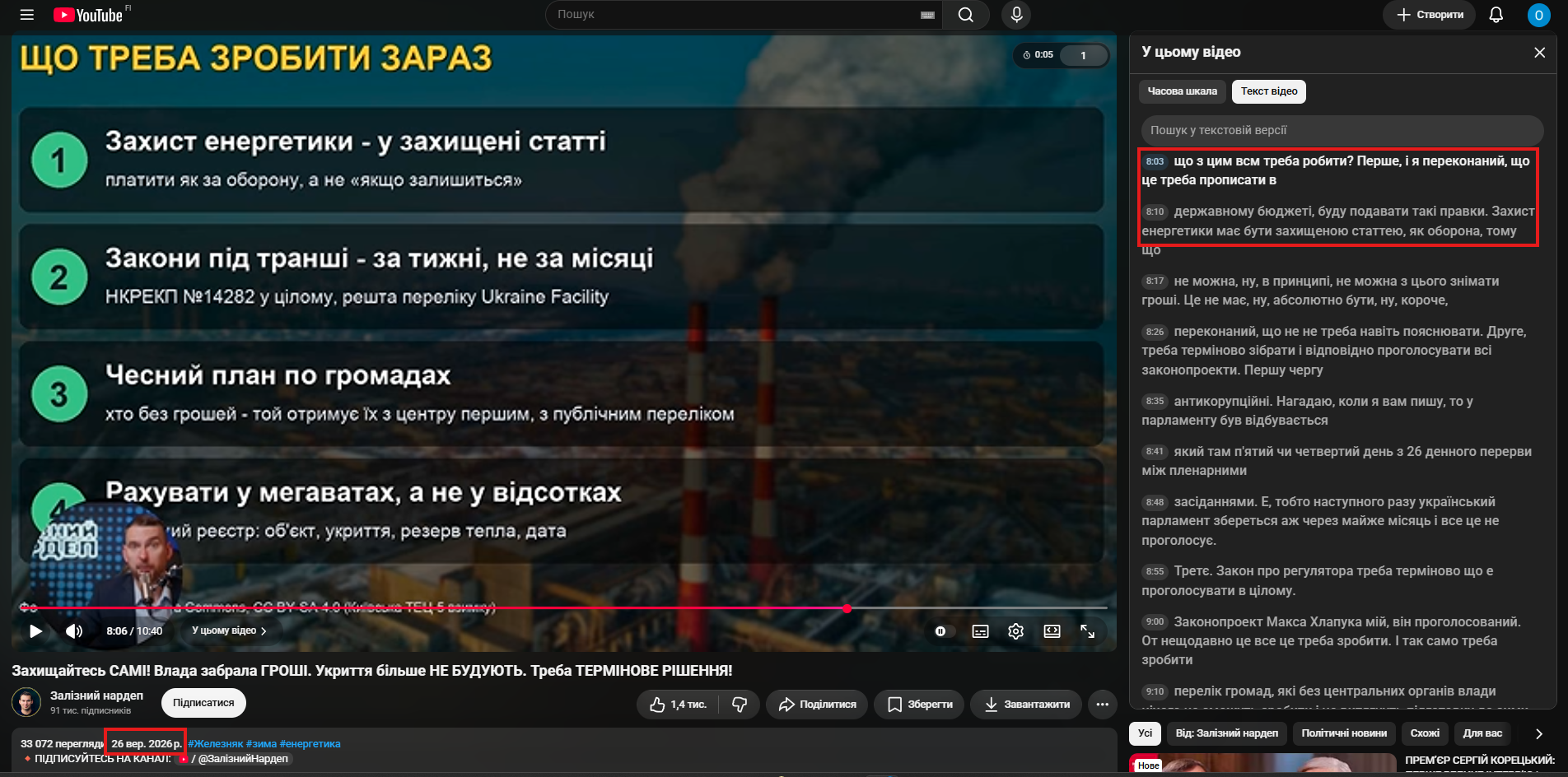Open notifications bell

click(1496, 15)
